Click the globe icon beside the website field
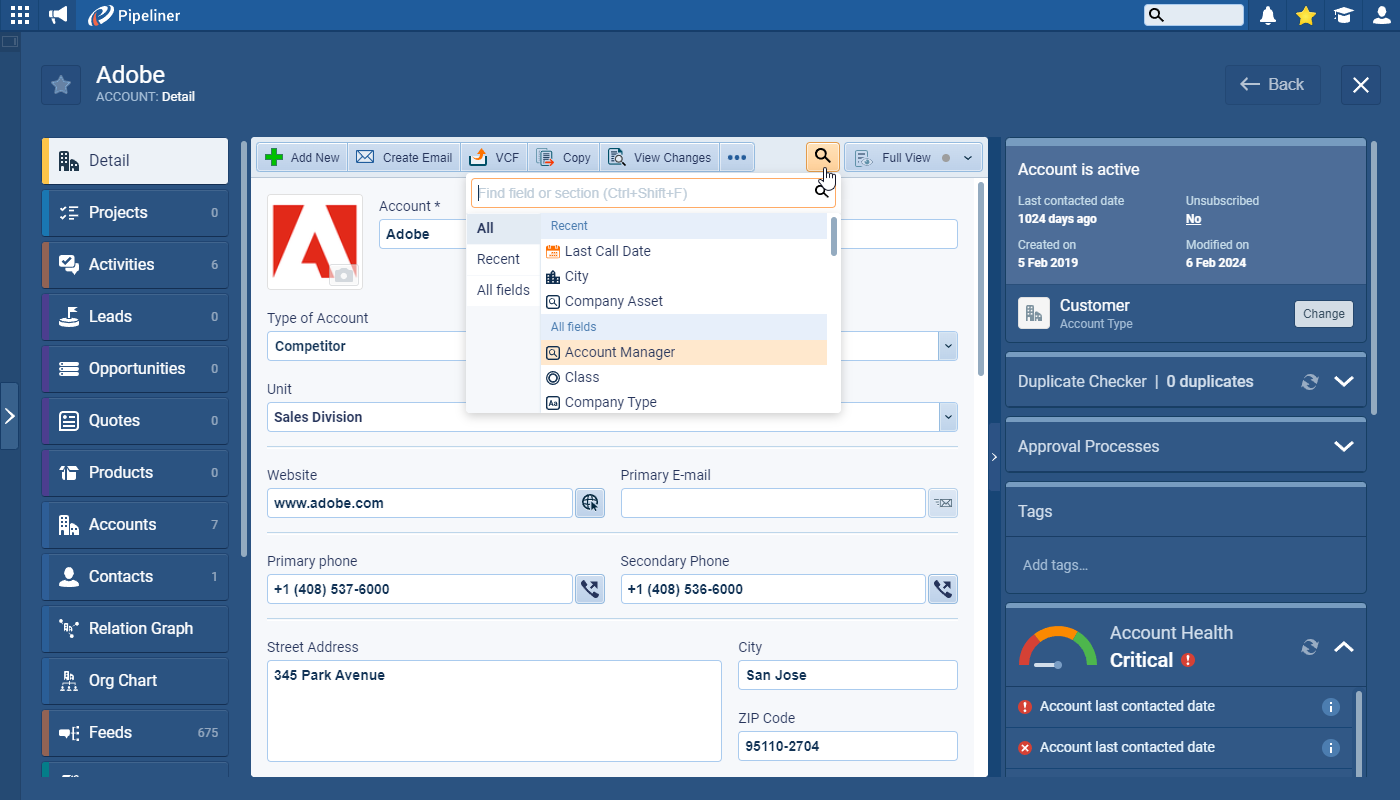The height and width of the screenshot is (800, 1400). tap(590, 503)
